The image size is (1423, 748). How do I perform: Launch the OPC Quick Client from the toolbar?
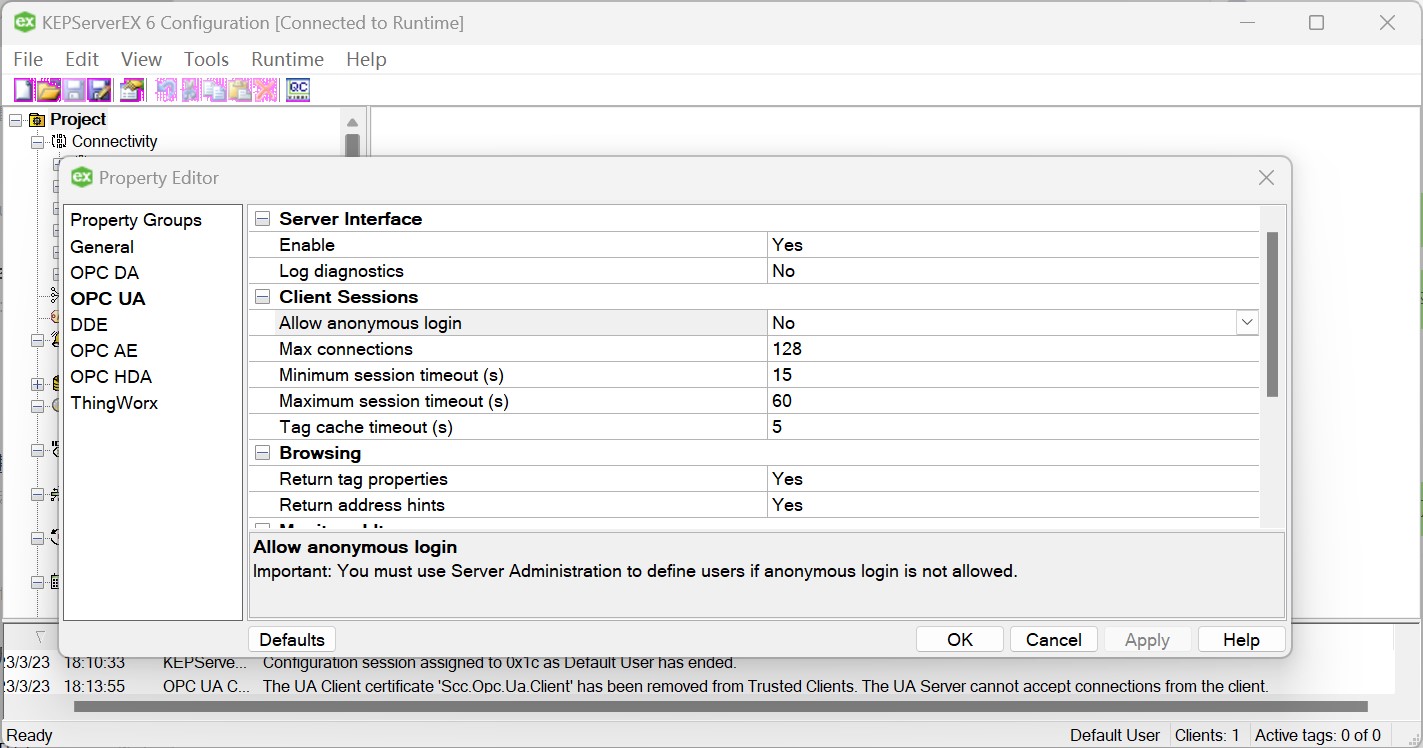tap(297, 89)
